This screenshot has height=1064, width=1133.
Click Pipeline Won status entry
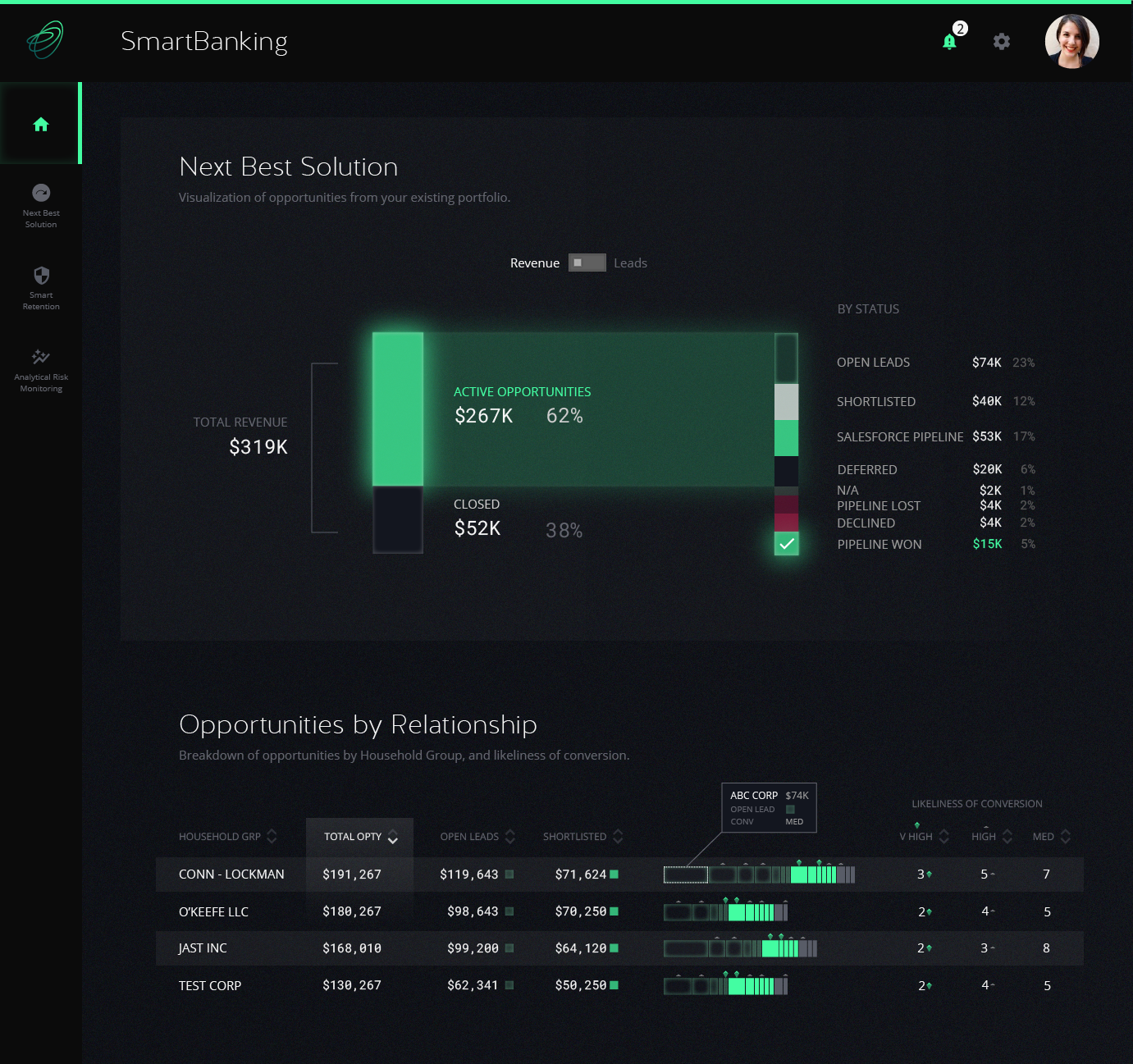tap(935, 544)
